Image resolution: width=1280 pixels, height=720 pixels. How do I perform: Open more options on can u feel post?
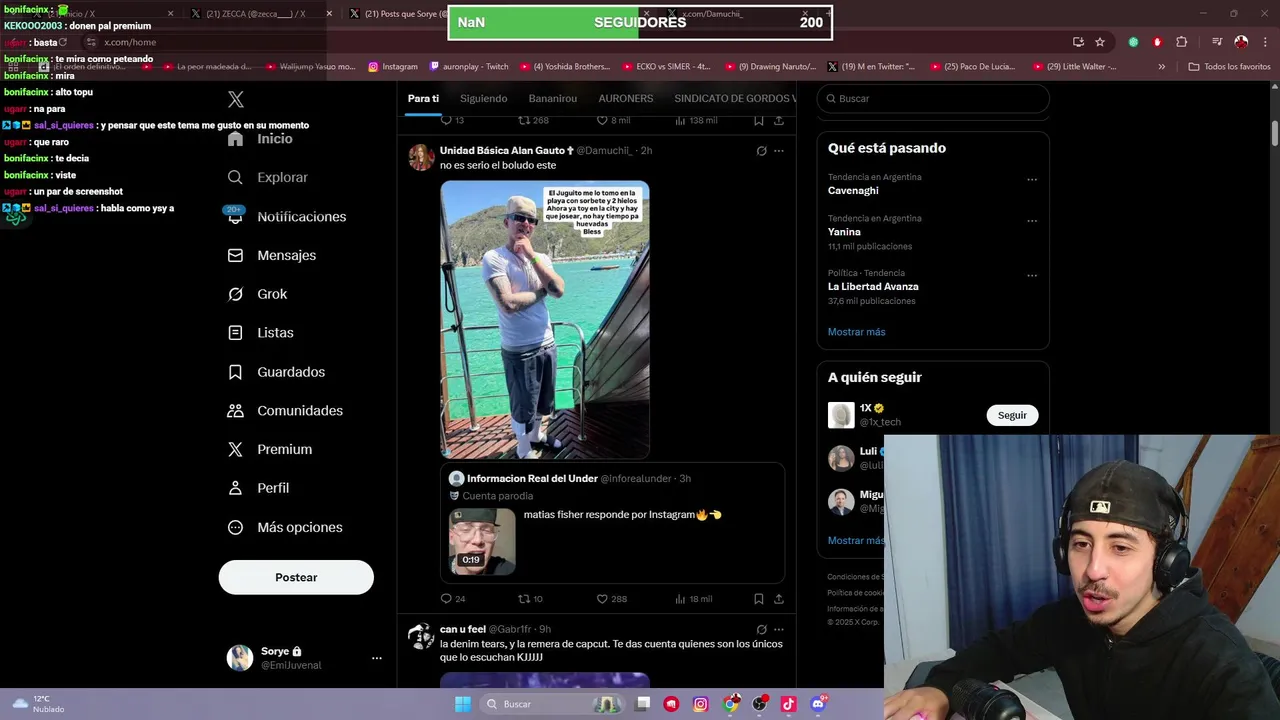(x=779, y=630)
